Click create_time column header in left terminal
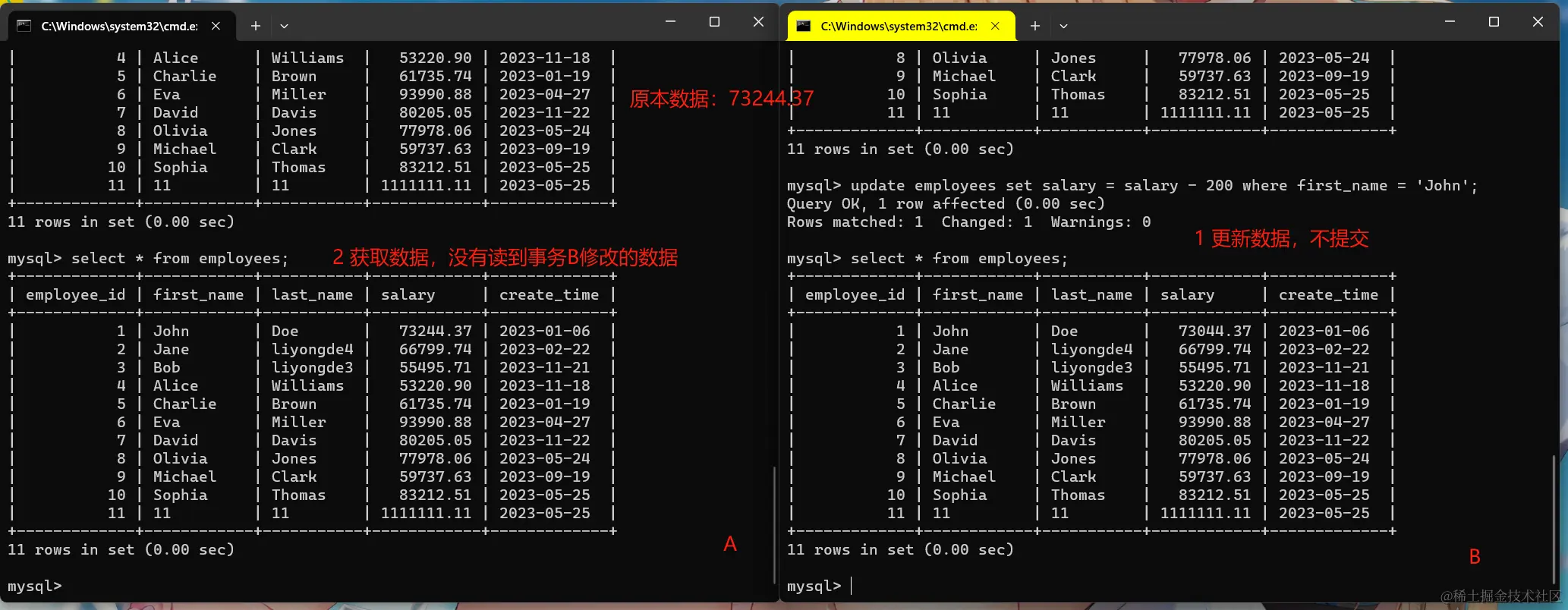The height and width of the screenshot is (610, 1568). (x=549, y=295)
